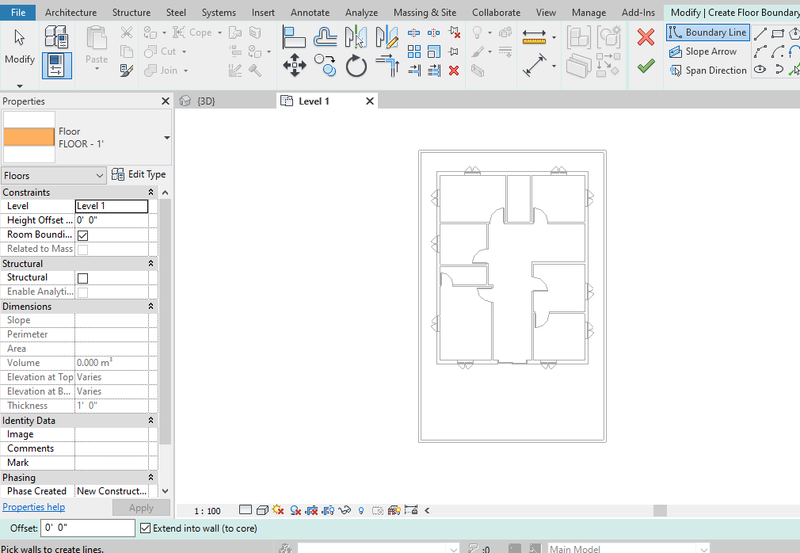Switch to the {3D} view tab
This screenshot has height=553, width=800.
206,101
